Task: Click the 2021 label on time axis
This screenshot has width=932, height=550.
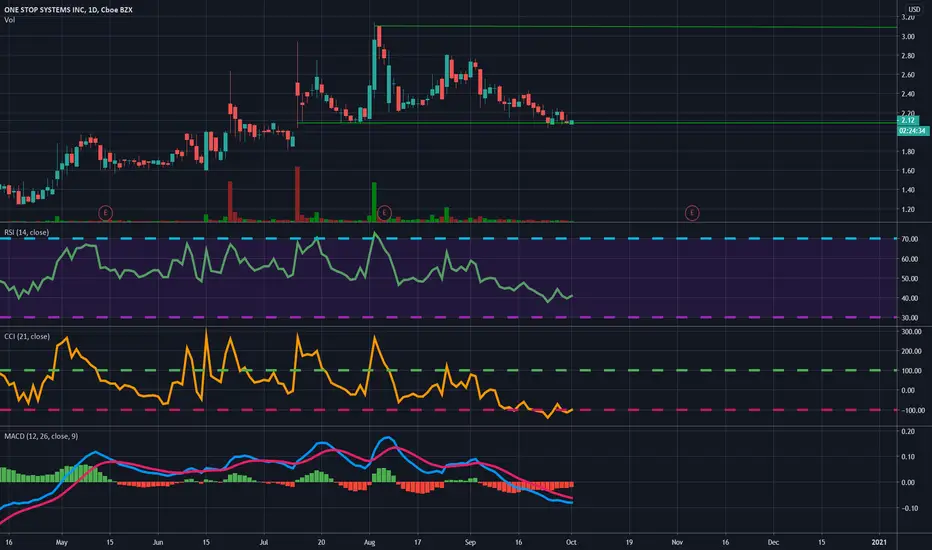Action: (x=879, y=542)
